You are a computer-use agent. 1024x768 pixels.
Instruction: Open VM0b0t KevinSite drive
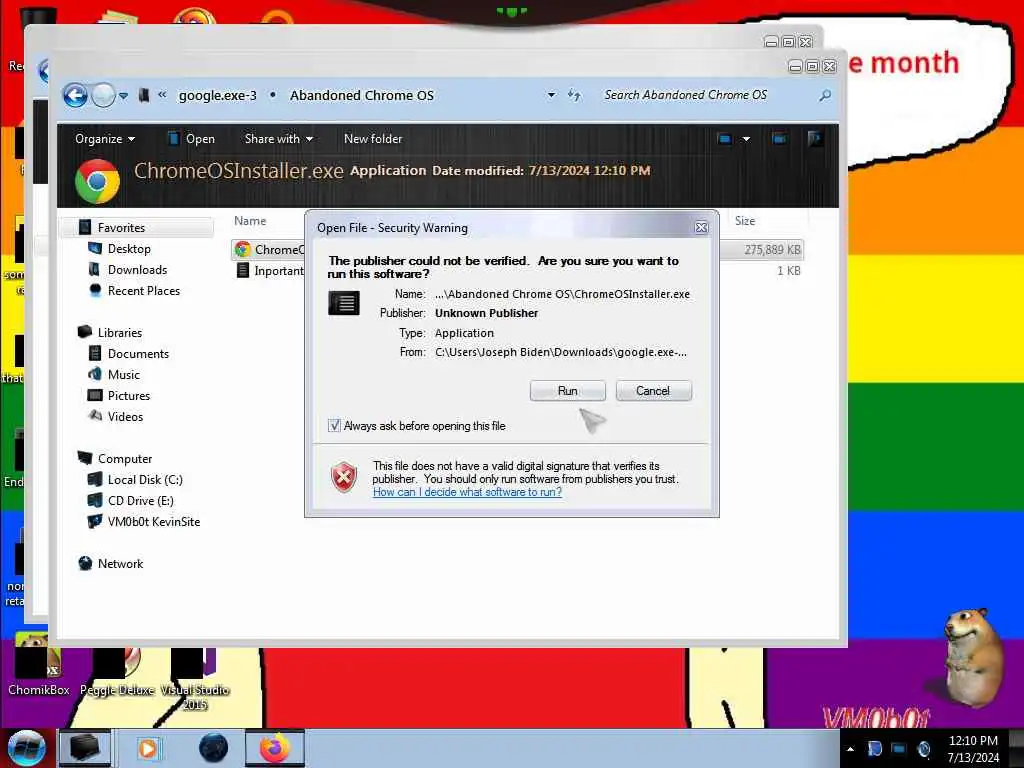153,521
